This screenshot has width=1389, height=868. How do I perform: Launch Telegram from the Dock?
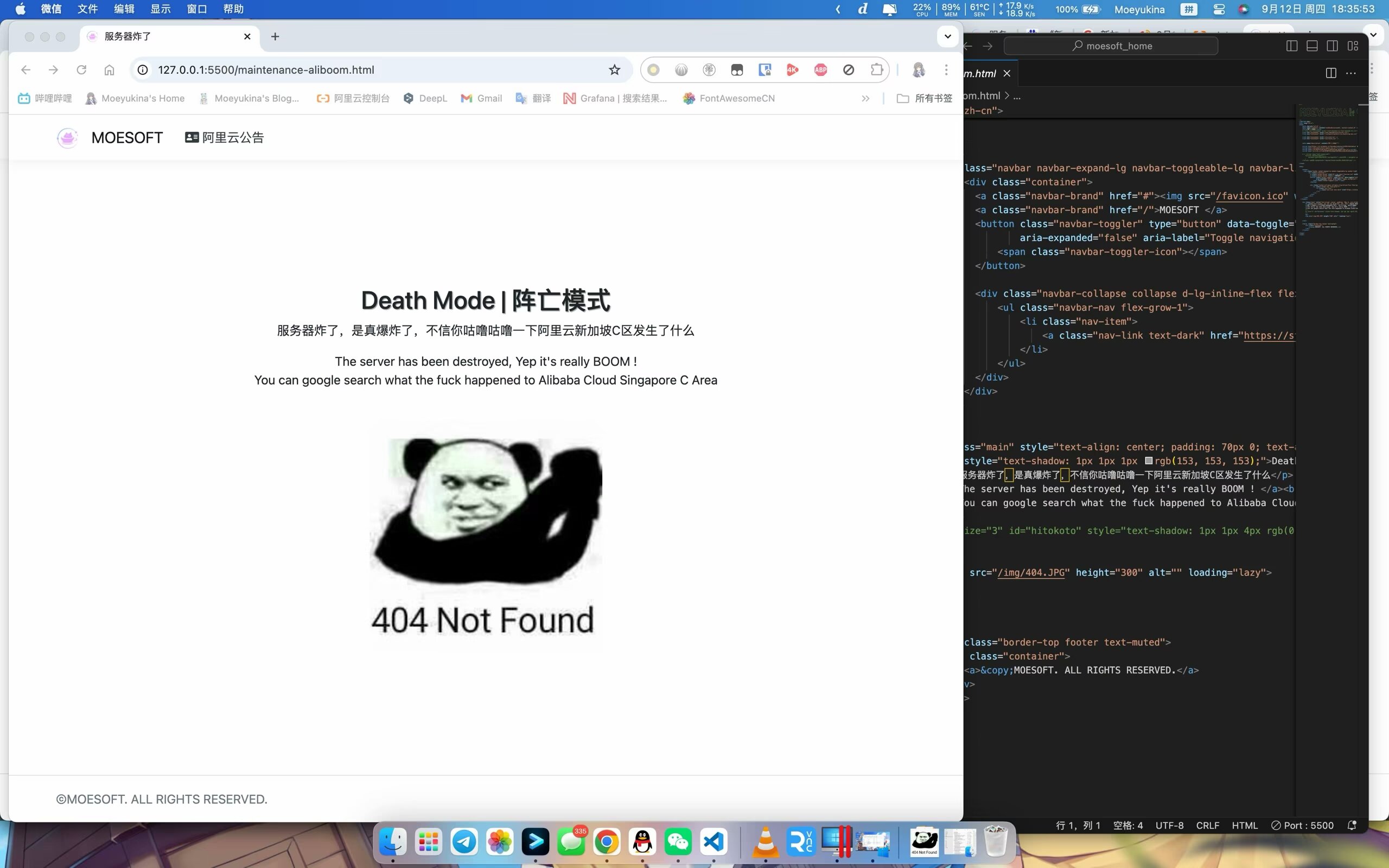coord(464,842)
